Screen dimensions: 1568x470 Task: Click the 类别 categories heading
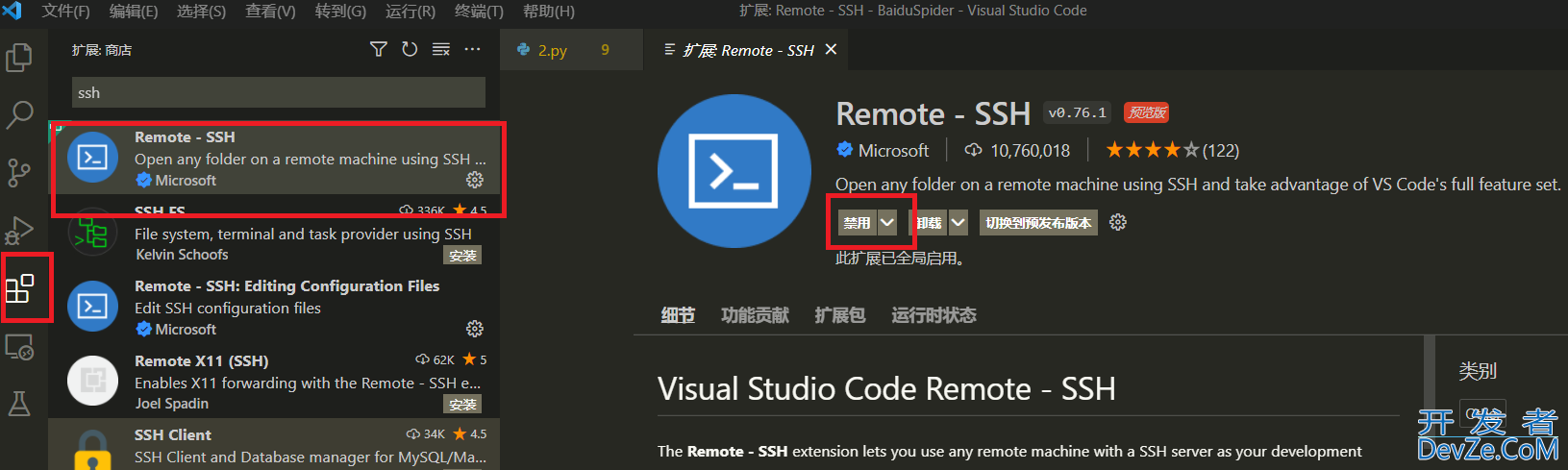point(1478,371)
